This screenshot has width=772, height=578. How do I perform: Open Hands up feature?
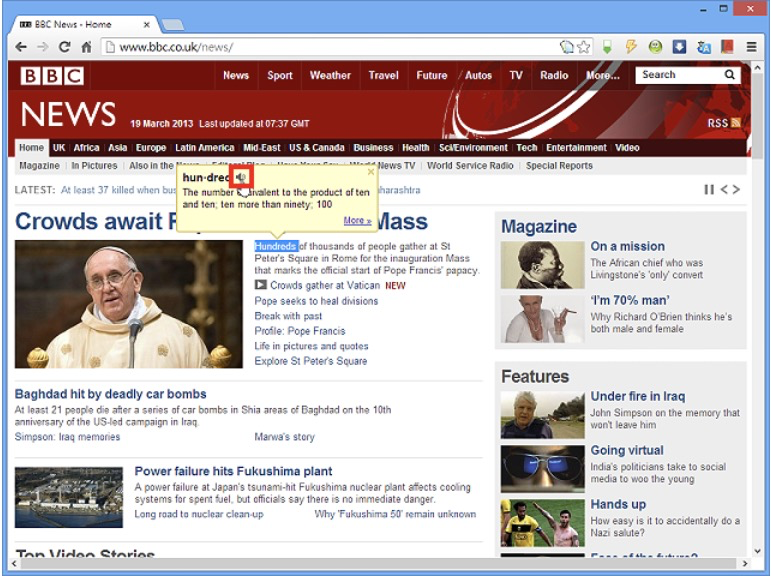[x=618, y=504]
